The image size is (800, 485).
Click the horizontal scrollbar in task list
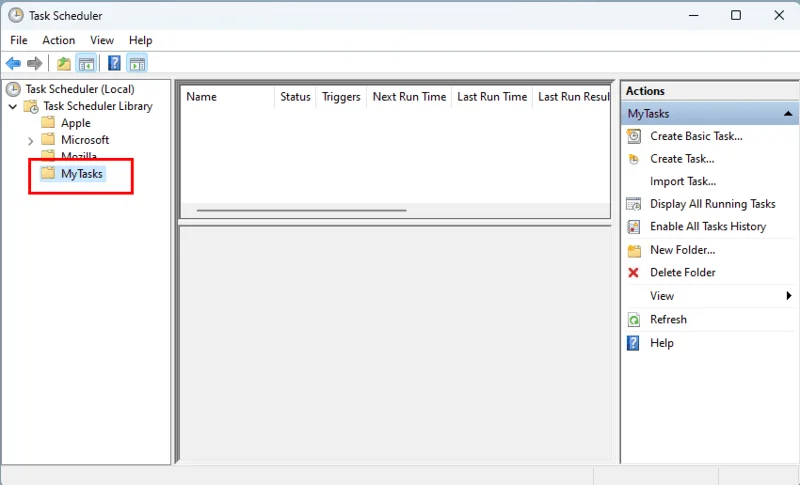point(301,211)
